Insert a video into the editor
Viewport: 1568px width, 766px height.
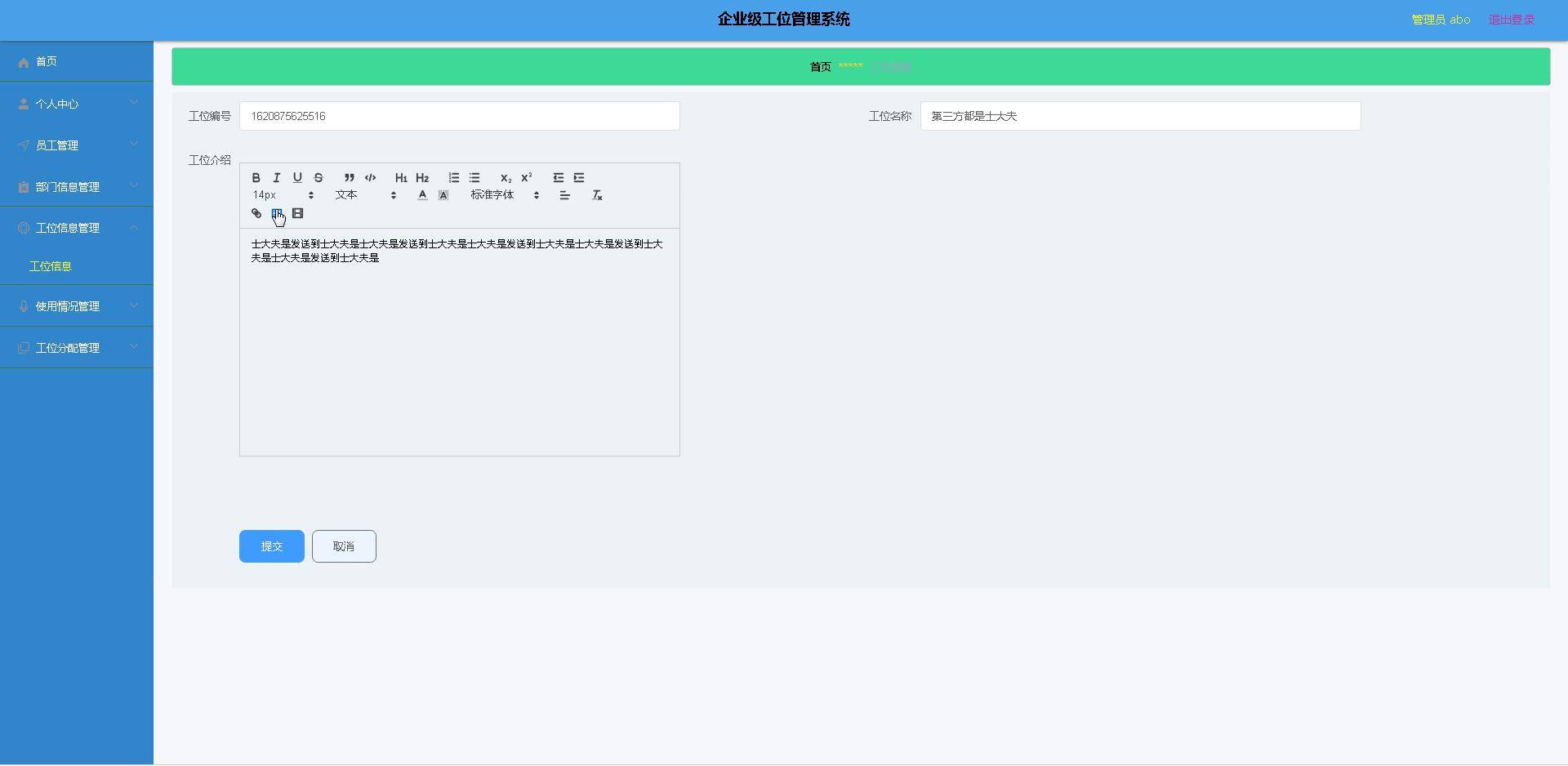[298, 213]
